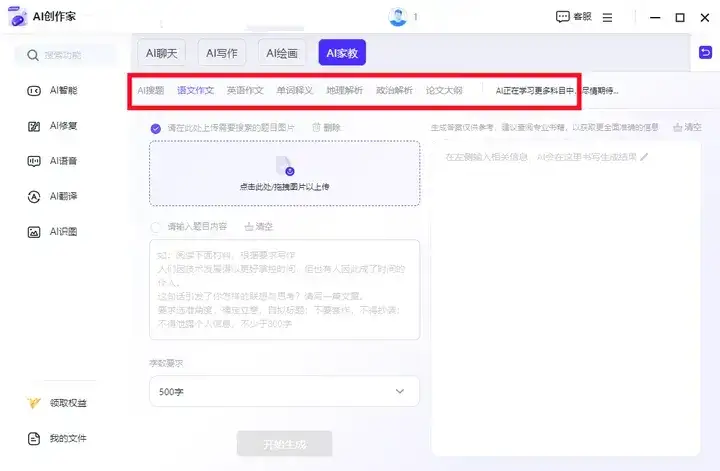Open the hamburger menu in title bar

click(x=607, y=17)
